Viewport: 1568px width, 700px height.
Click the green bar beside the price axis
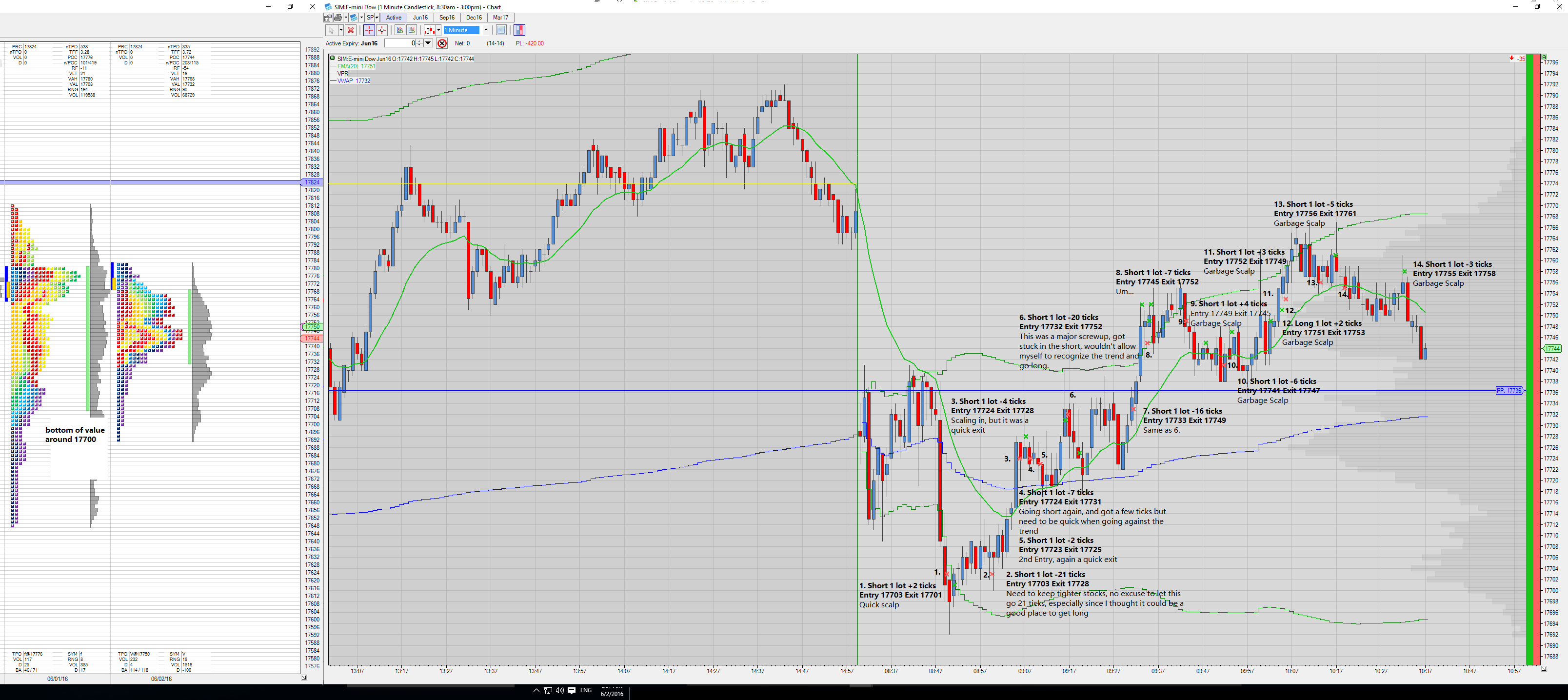[x=1529, y=359]
